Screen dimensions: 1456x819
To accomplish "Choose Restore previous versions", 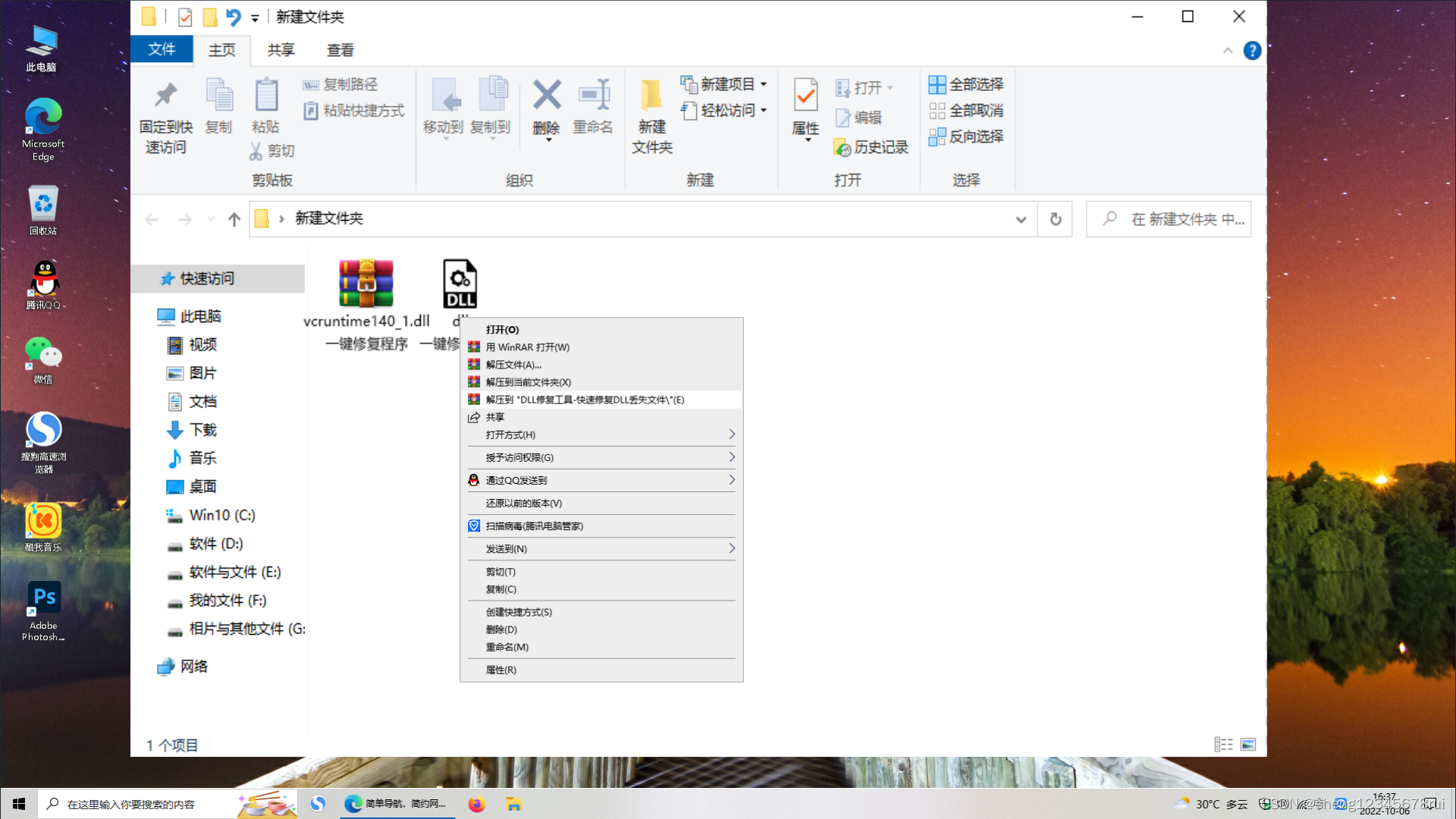I will pyautogui.click(x=601, y=504).
